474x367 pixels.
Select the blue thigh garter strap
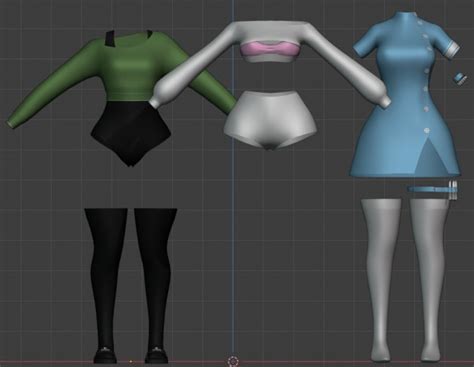tap(432, 190)
